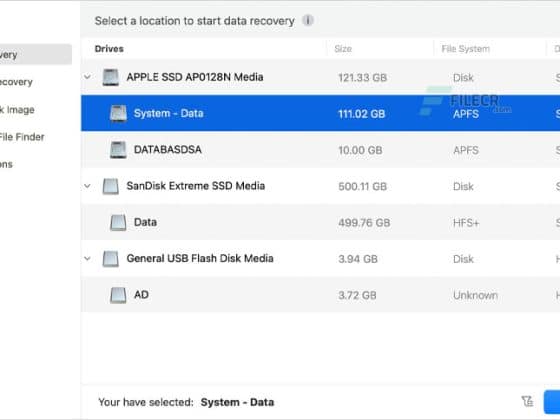
Task: Click the 3.72 GB size value
Action: pyautogui.click(x=357, y=295)
